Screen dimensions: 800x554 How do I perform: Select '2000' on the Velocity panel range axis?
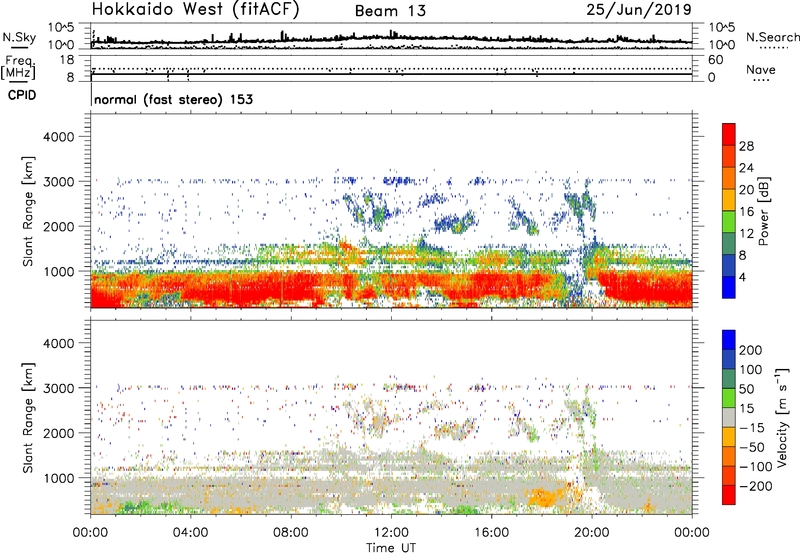pyautogui.click(x=59, y=433)
